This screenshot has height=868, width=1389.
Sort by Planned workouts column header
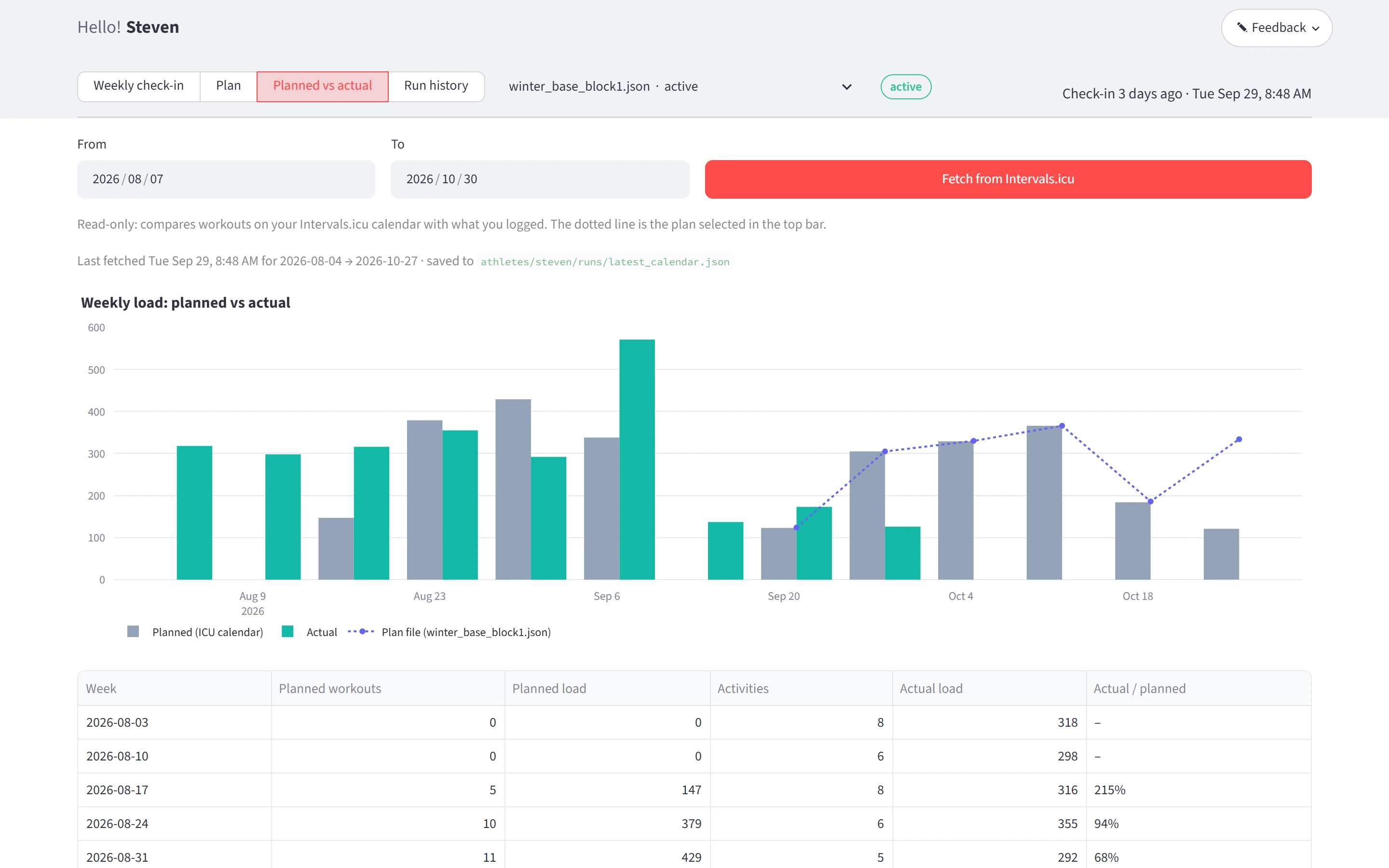tap(388, 688)
